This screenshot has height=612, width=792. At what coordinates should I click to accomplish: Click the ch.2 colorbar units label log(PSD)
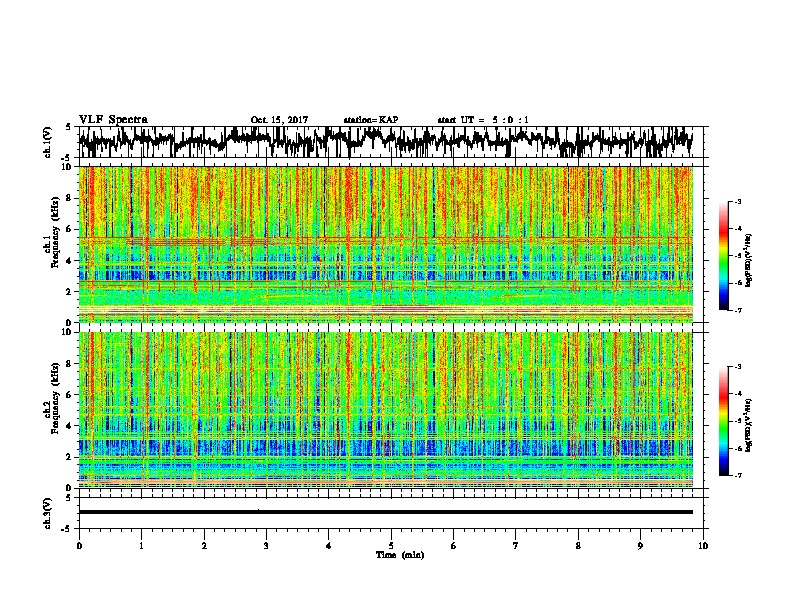click(x=749, y=424)
